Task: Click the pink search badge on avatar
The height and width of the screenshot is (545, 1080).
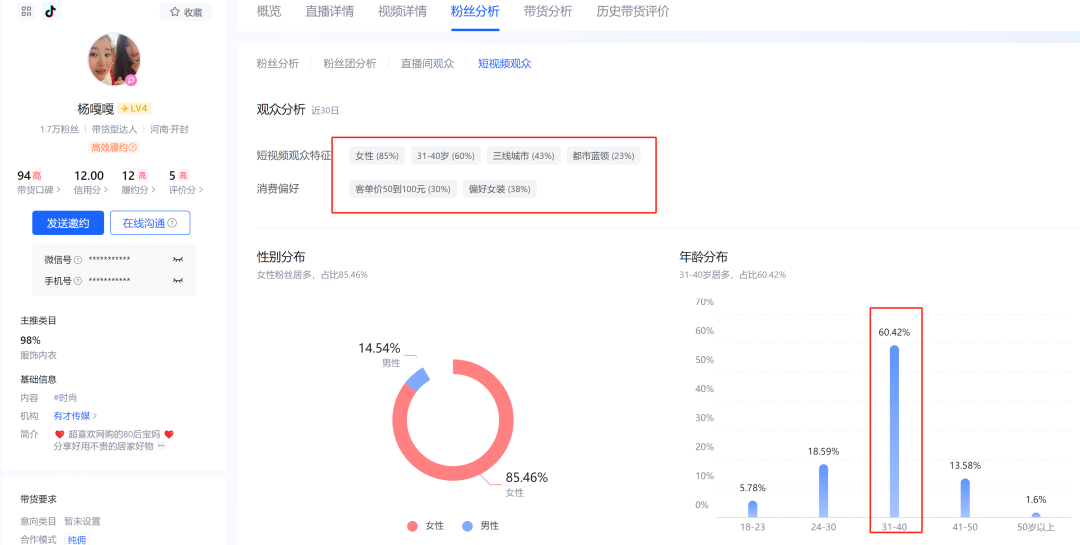Action: pyautogui.click(x=131, y=80)
